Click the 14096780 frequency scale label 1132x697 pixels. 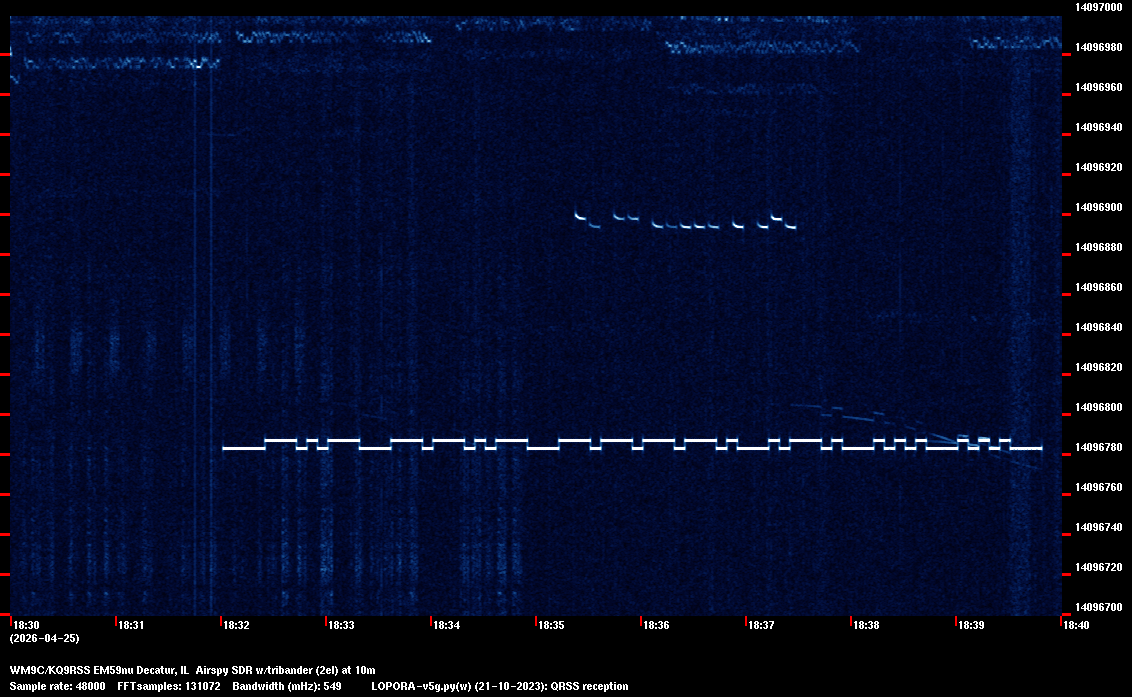pyautogui.click(x=1098, y=447)
